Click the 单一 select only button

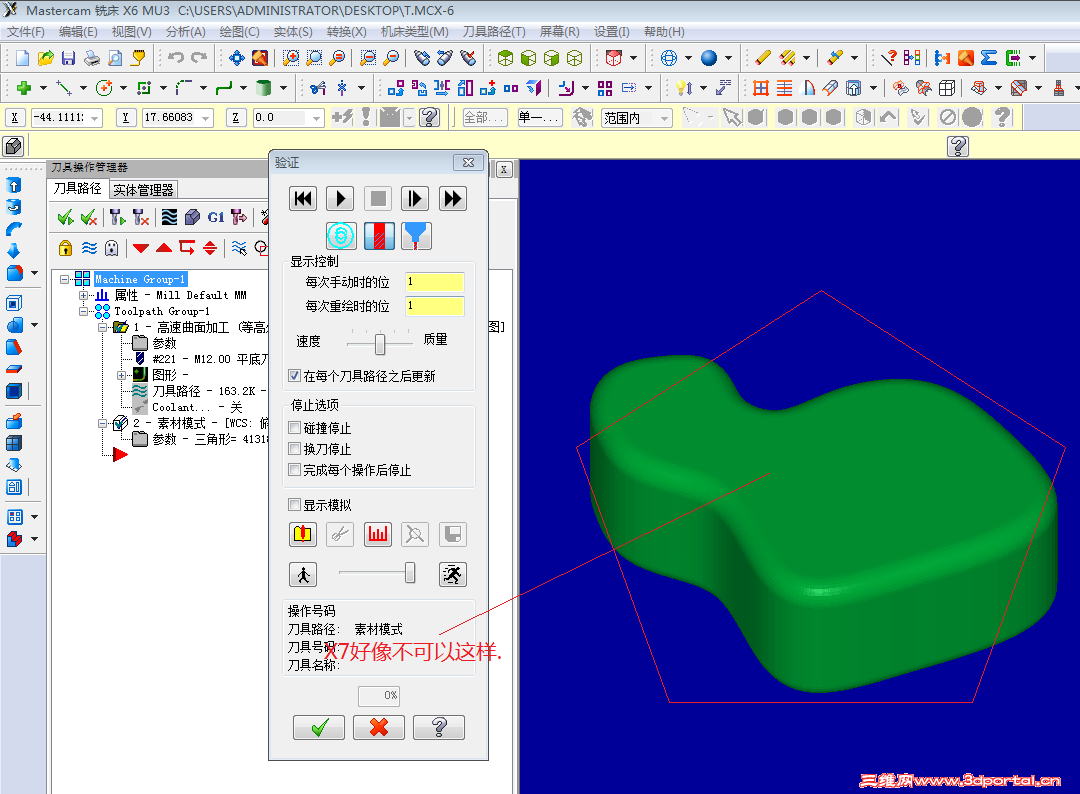[x=539, y=118]
